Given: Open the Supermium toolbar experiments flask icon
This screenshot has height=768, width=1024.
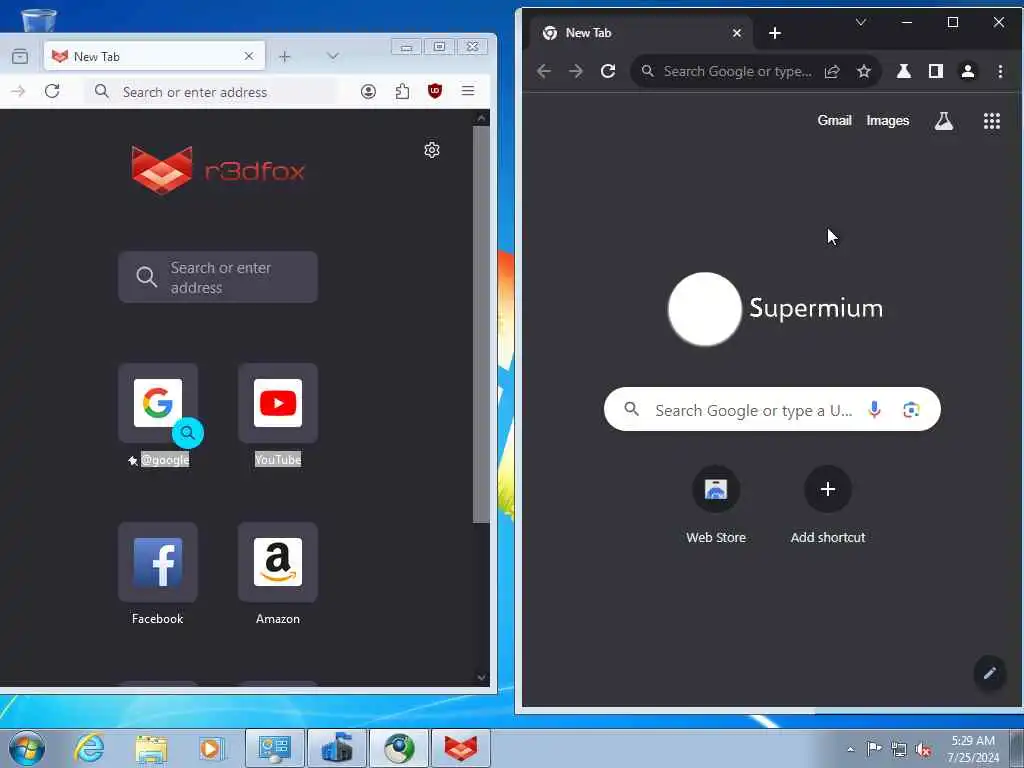Looking at the screenshot, I should (x=904, y=71).
